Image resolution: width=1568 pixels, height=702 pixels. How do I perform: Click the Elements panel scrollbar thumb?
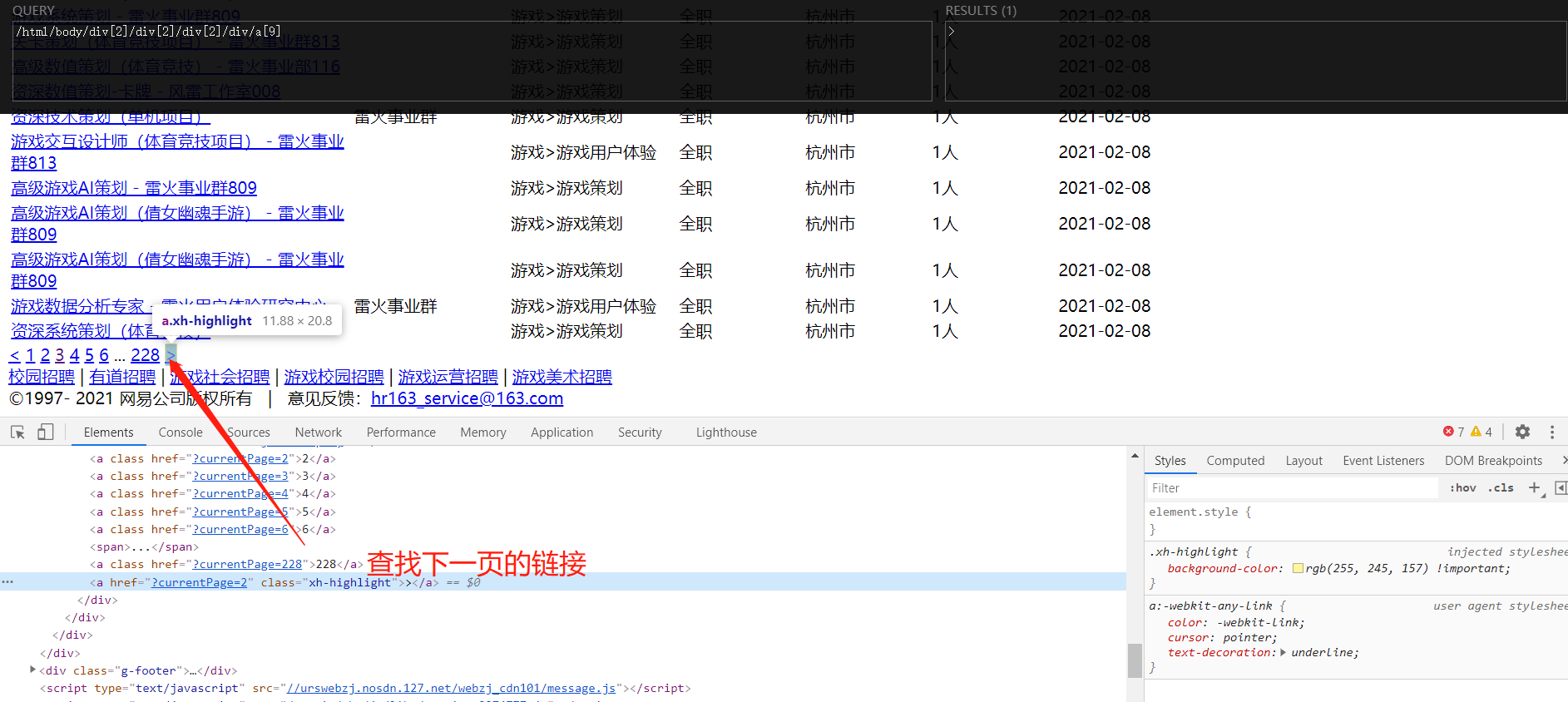tap(1135, 661)
